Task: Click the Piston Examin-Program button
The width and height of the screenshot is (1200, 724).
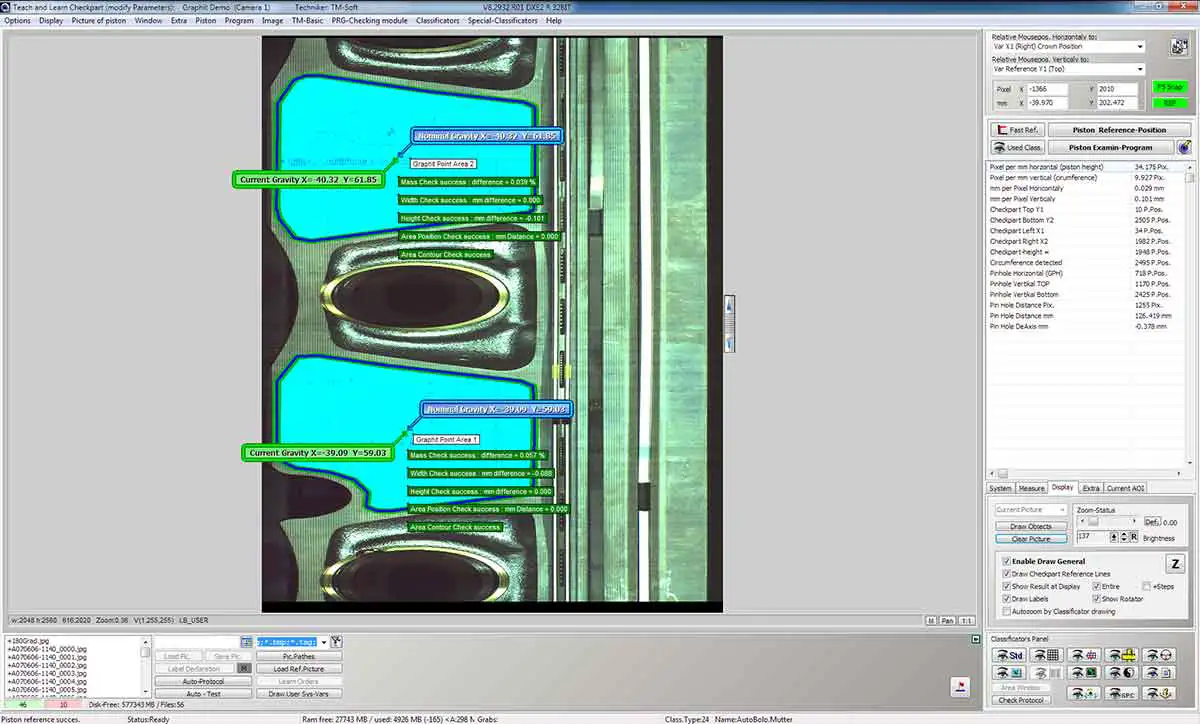Action: click(1110, 147)
